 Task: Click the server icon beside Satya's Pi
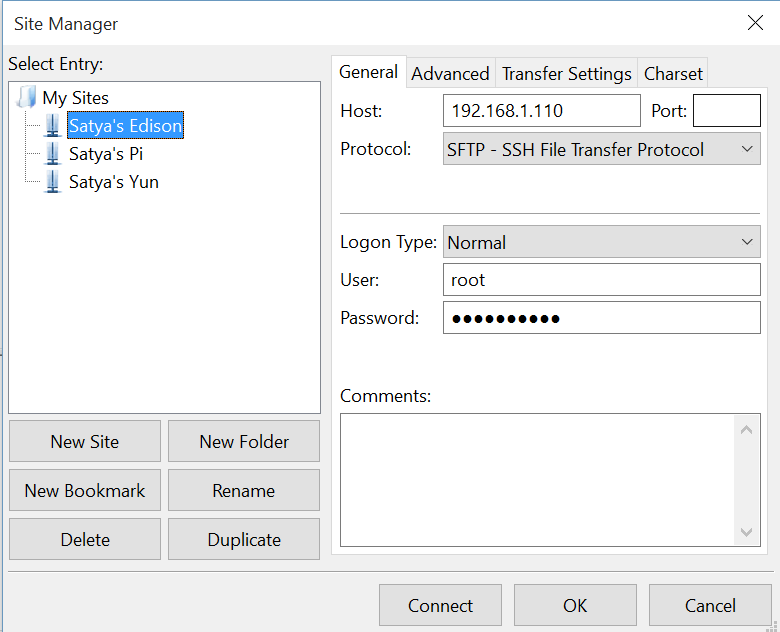[x=52, y=154]
